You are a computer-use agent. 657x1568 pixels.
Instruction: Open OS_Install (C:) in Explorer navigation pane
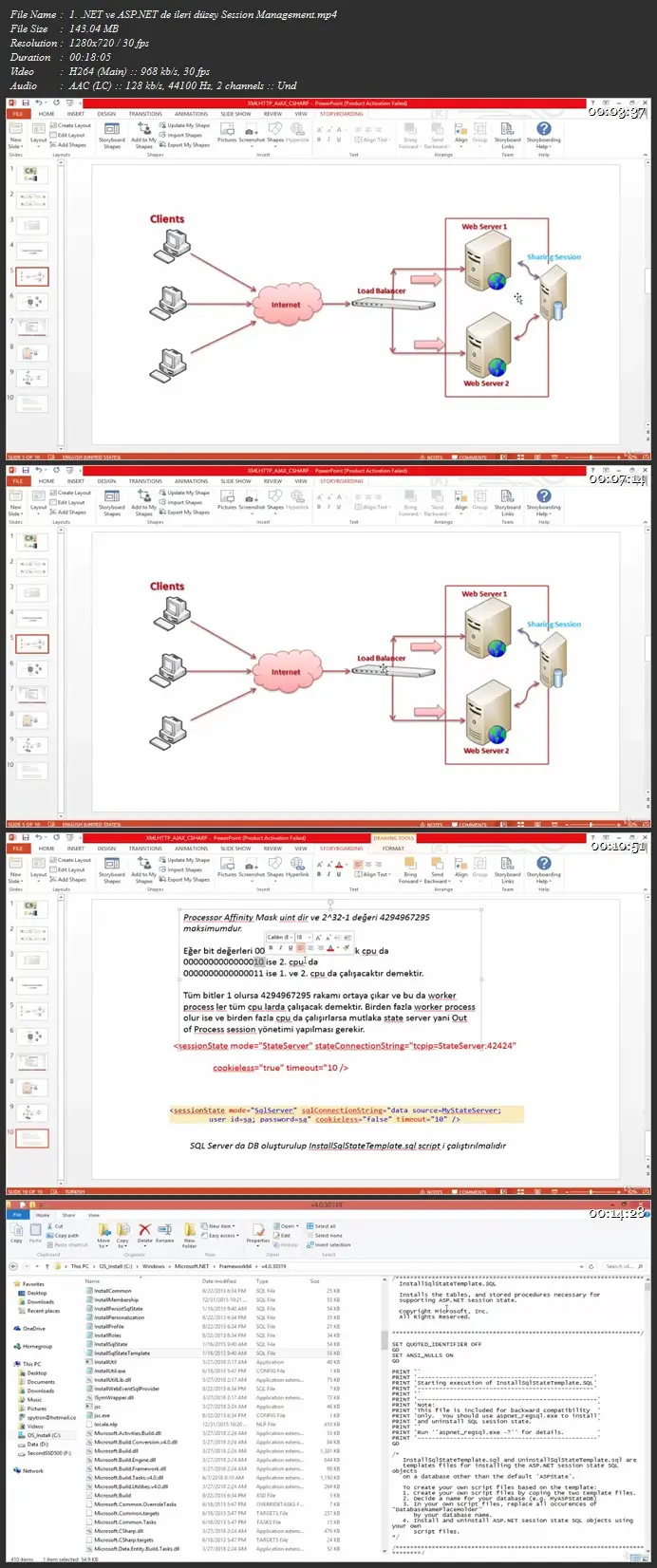pos(44,1436)
